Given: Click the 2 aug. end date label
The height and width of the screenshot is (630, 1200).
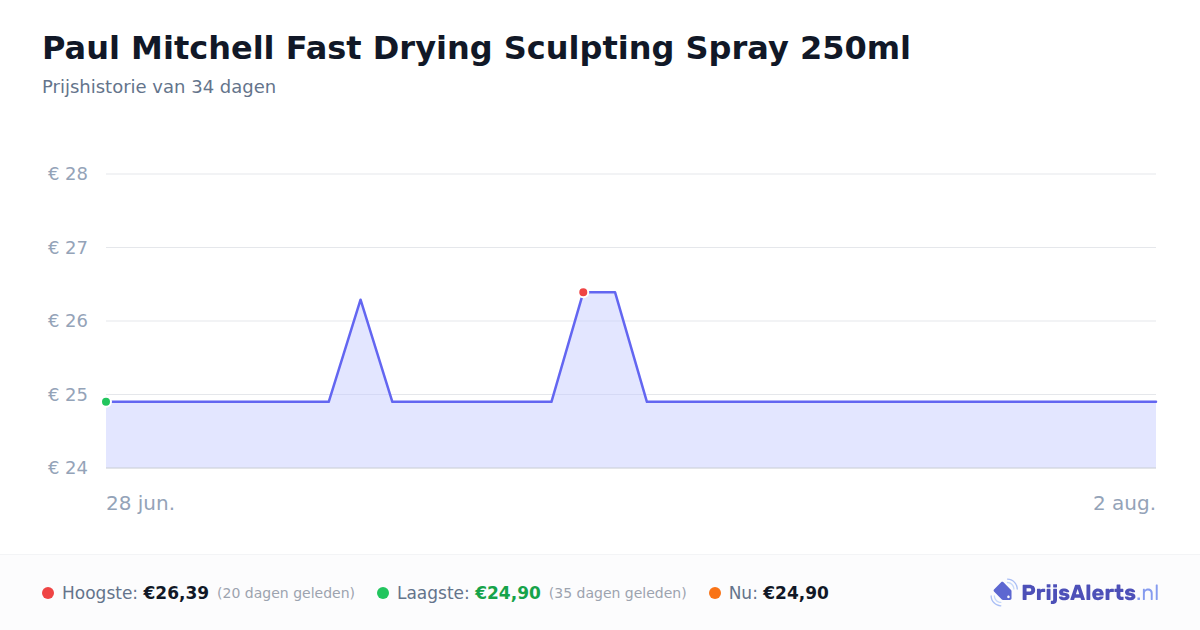Looking at the screenshot, I should (1124, 503).
